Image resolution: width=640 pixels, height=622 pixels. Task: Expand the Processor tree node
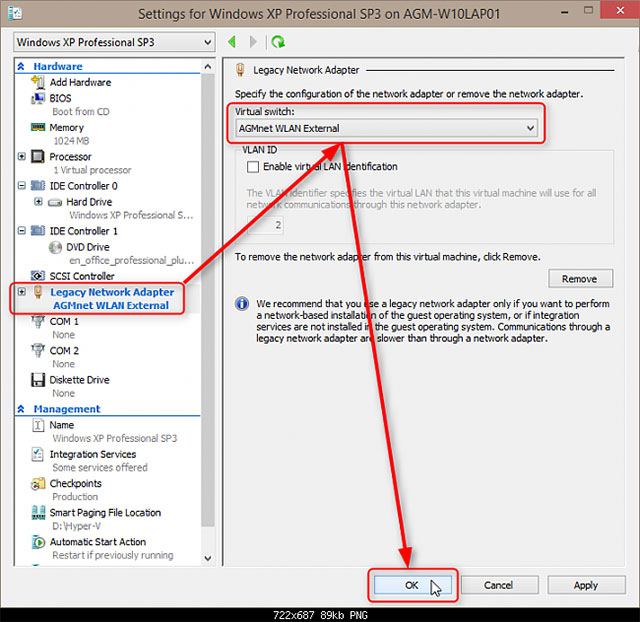pos(22,157)
